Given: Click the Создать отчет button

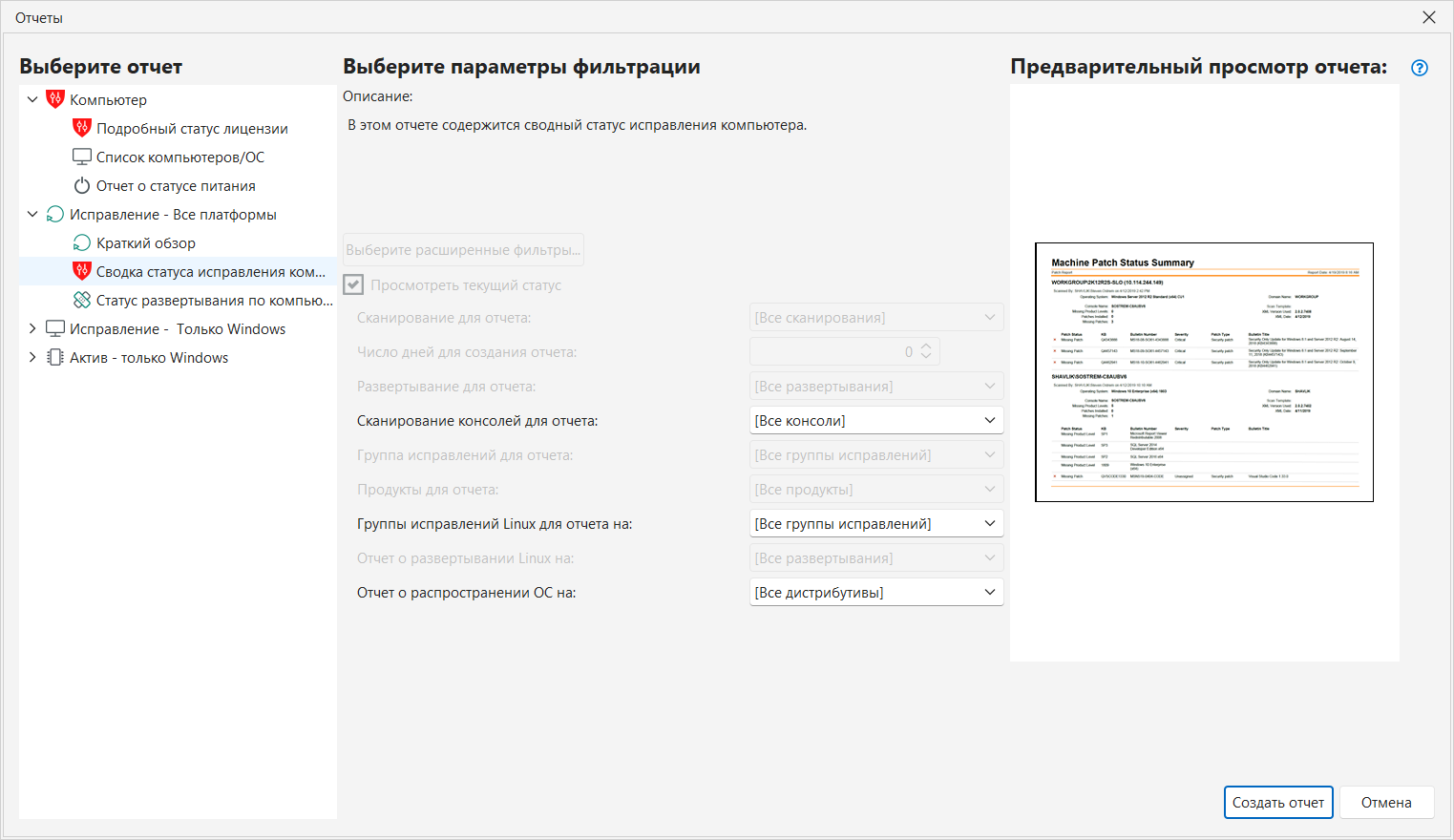Looking at the screenshot, I should point(1277,803).
